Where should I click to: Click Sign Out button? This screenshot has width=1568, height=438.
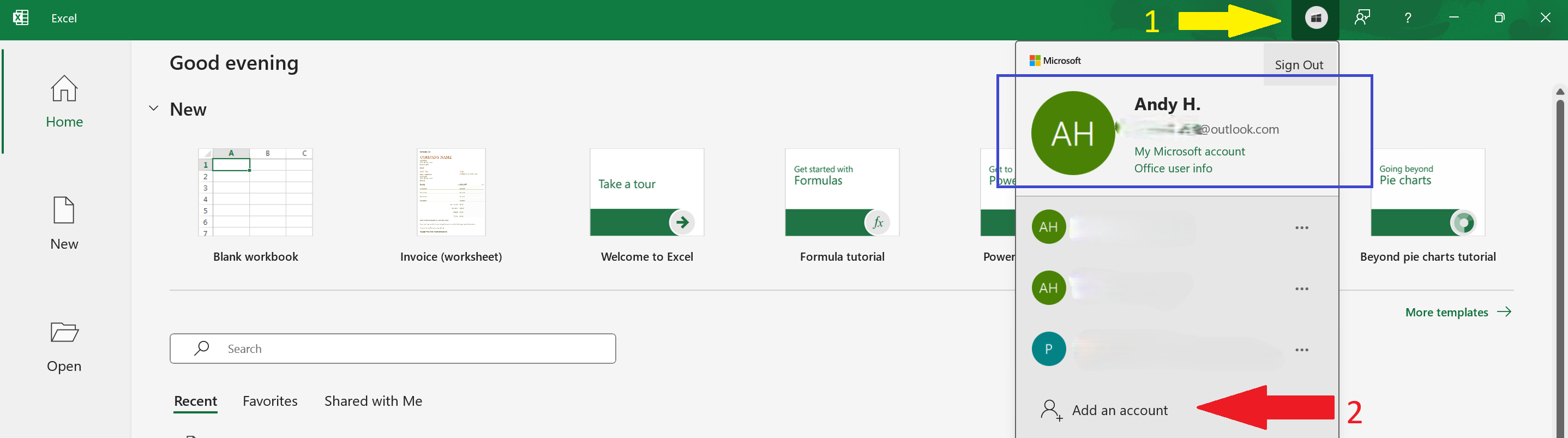click(x=1299, y=64)
